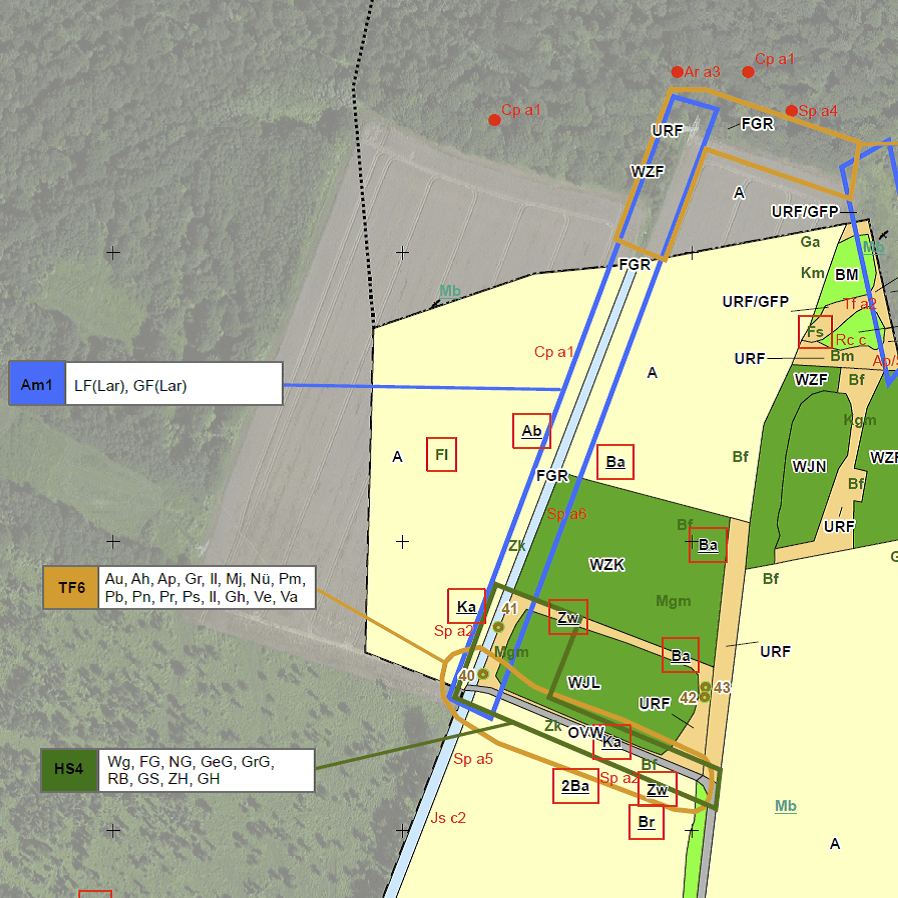898x898 pixels.
Task: Click the red-boxed Ab symbol
Action: tap(532, 431)
